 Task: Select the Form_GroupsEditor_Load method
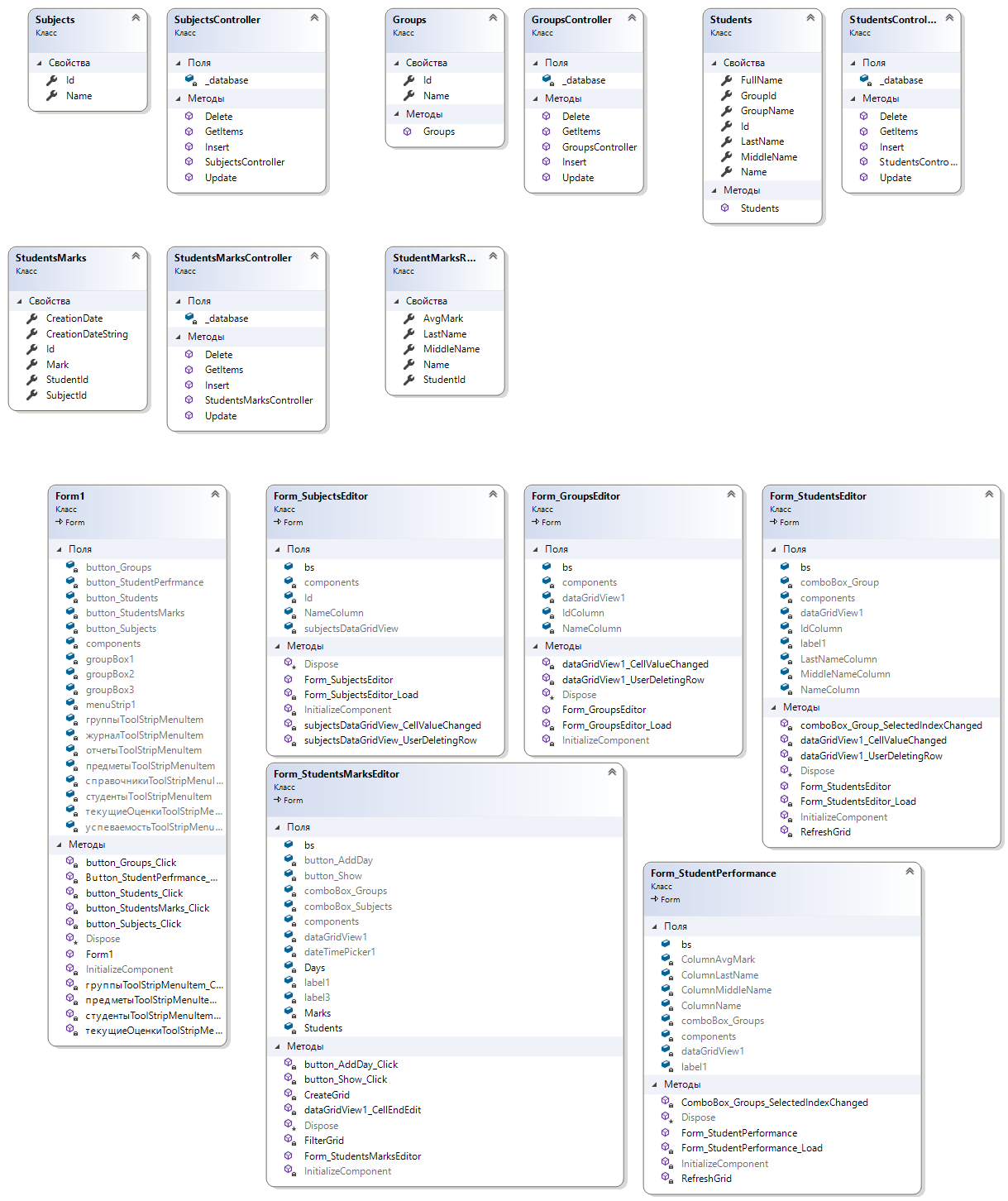pos(616,725)
